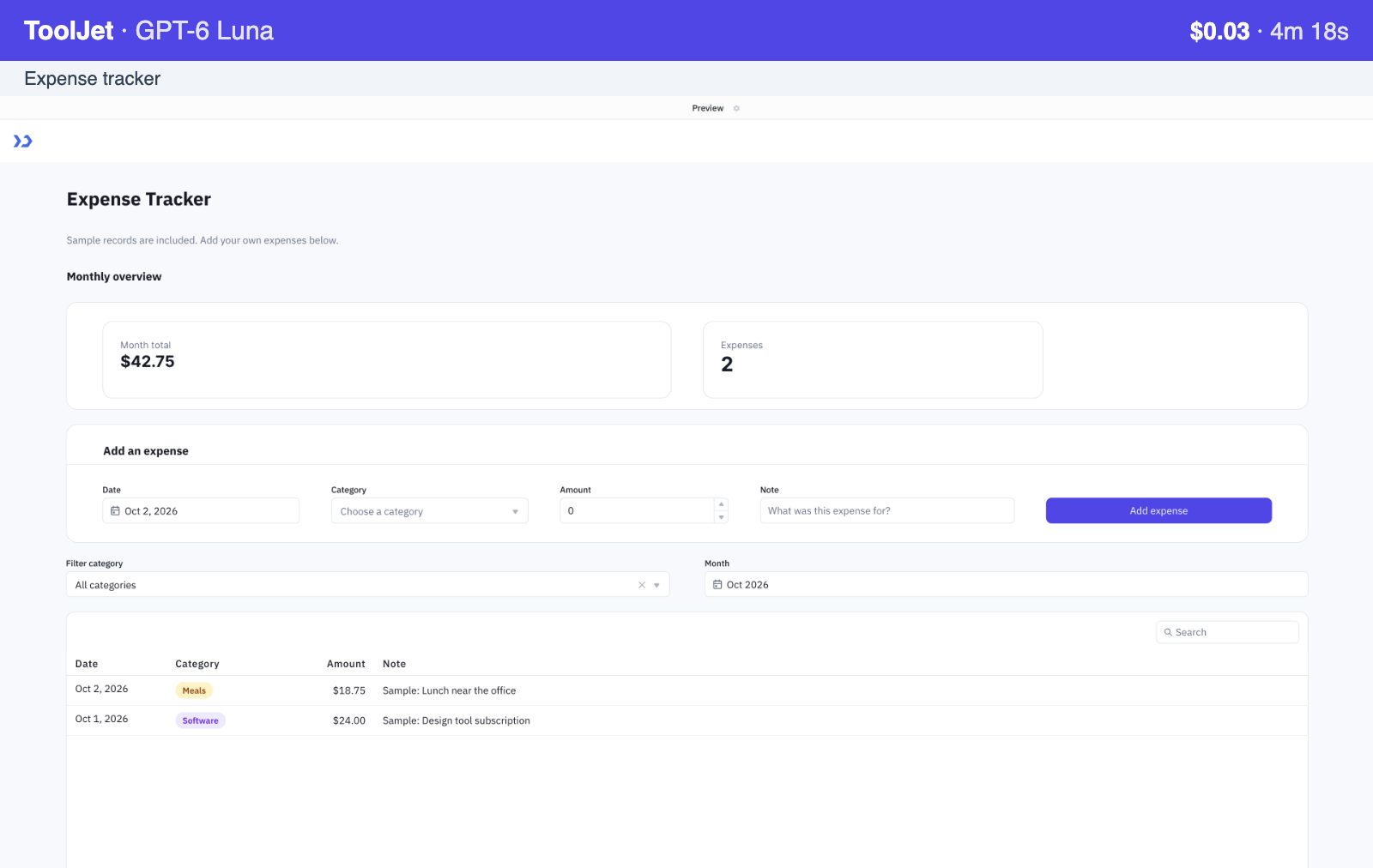Screen dimensions: 1373x868
Task: Focus the Note field about the expense
Action: [x=887, y=511]
